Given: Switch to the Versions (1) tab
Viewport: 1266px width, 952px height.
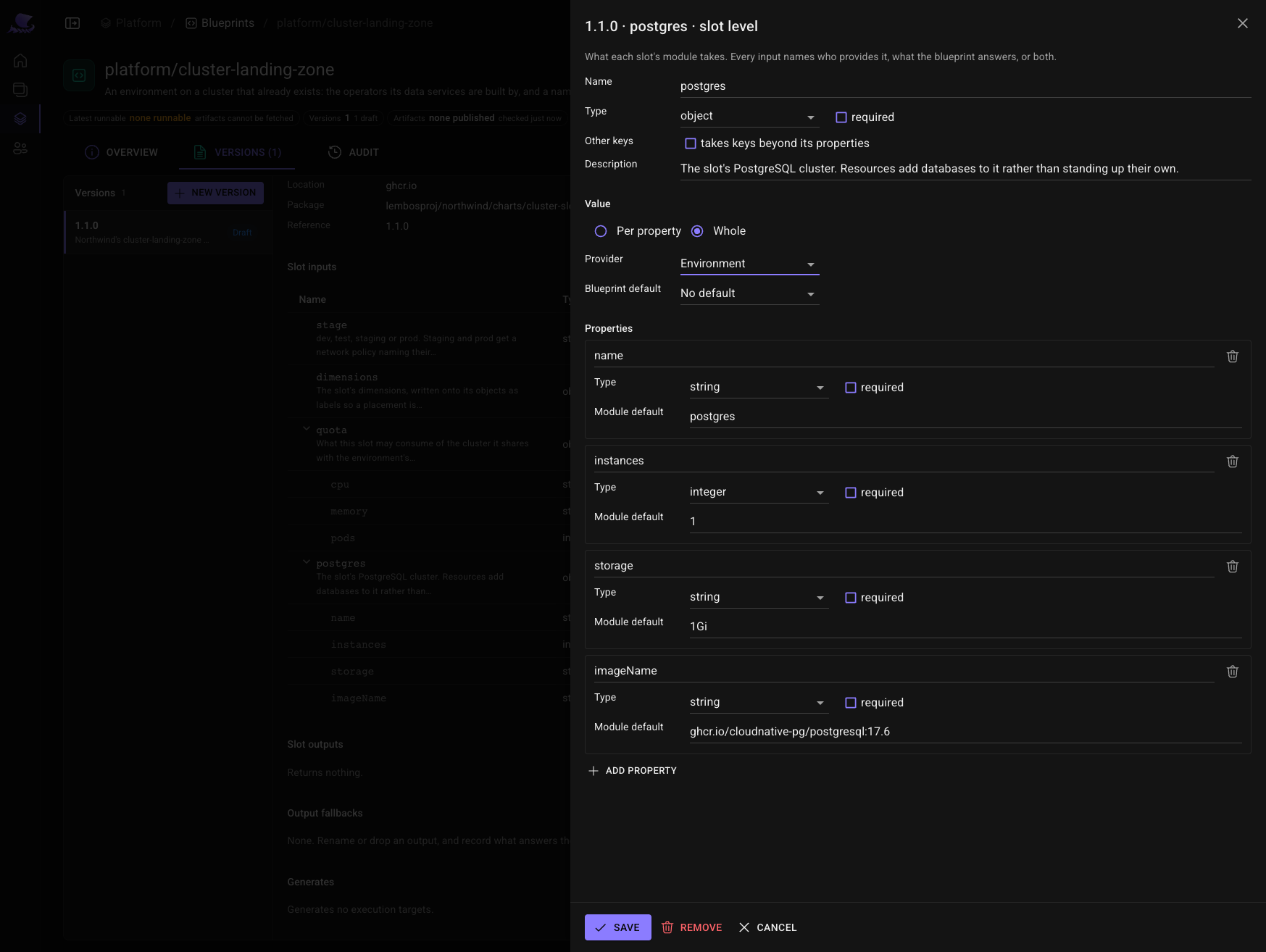Looking at the screenshot, I should 237,152.
